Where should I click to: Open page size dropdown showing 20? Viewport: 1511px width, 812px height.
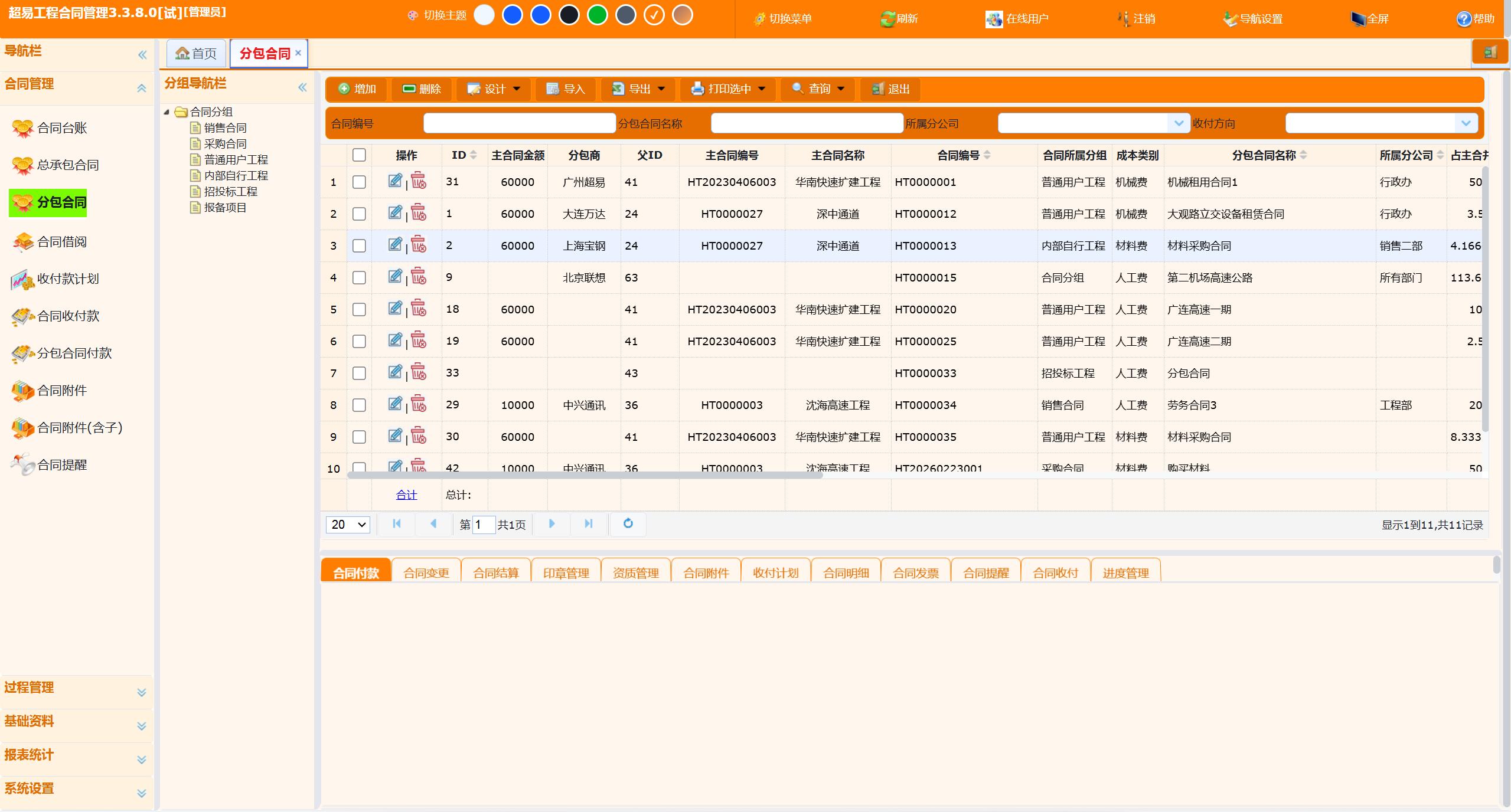348,525
